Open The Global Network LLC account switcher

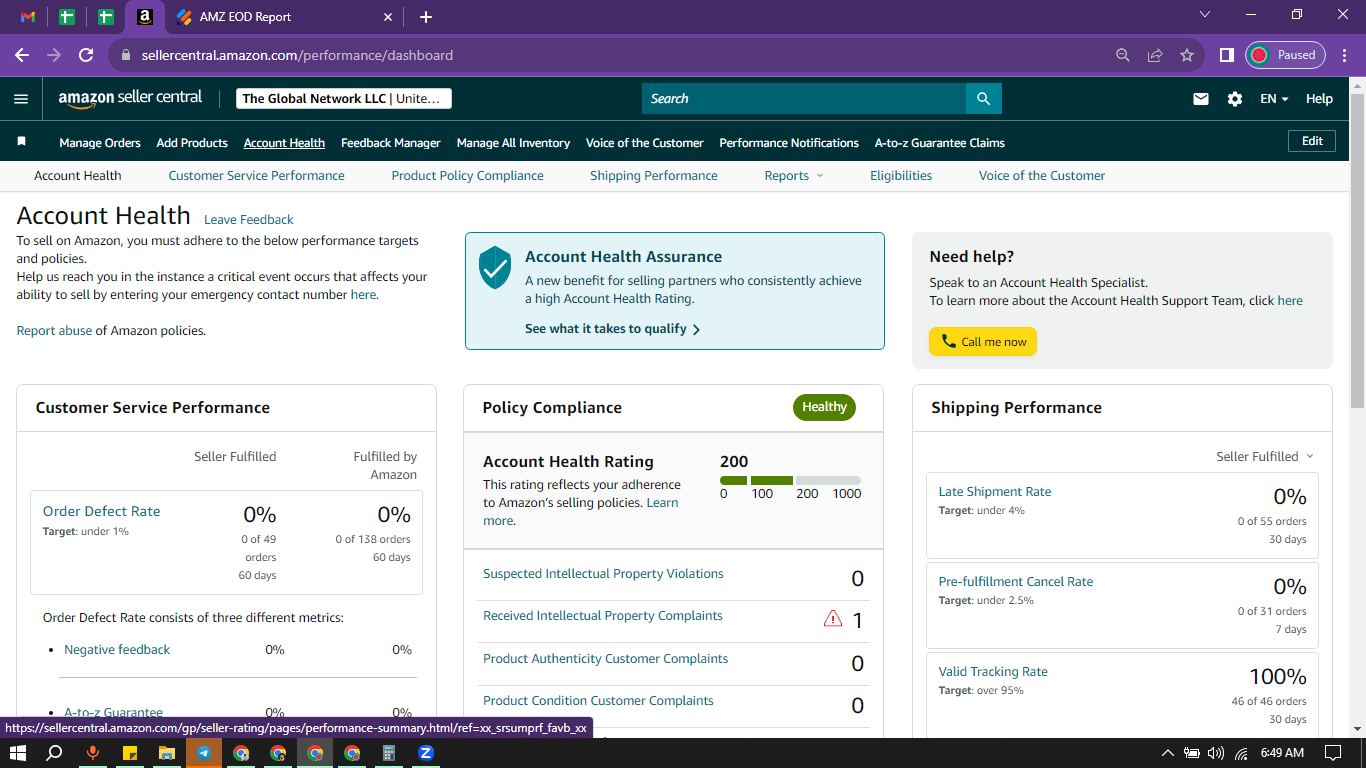coord(344,98)
